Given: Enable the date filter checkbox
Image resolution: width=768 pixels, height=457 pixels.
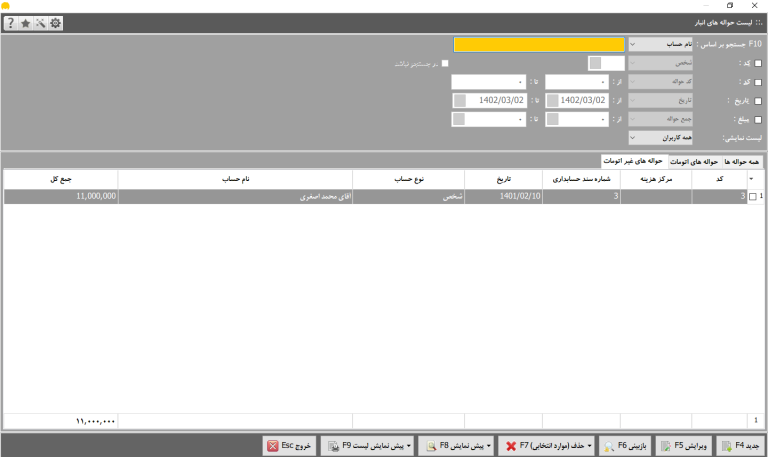Looking at the screenshot, I should pos(758,101).
